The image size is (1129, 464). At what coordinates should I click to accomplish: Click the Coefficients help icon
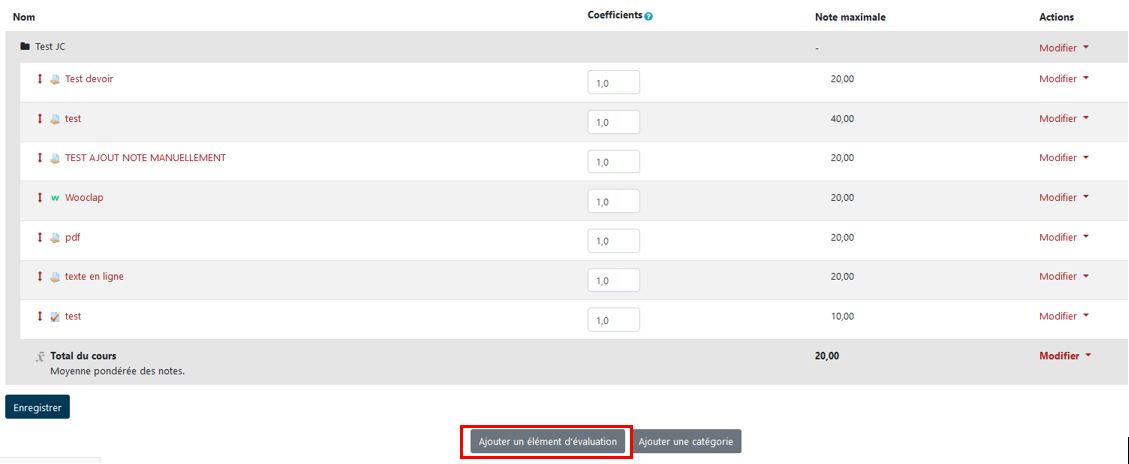point(649,17)
